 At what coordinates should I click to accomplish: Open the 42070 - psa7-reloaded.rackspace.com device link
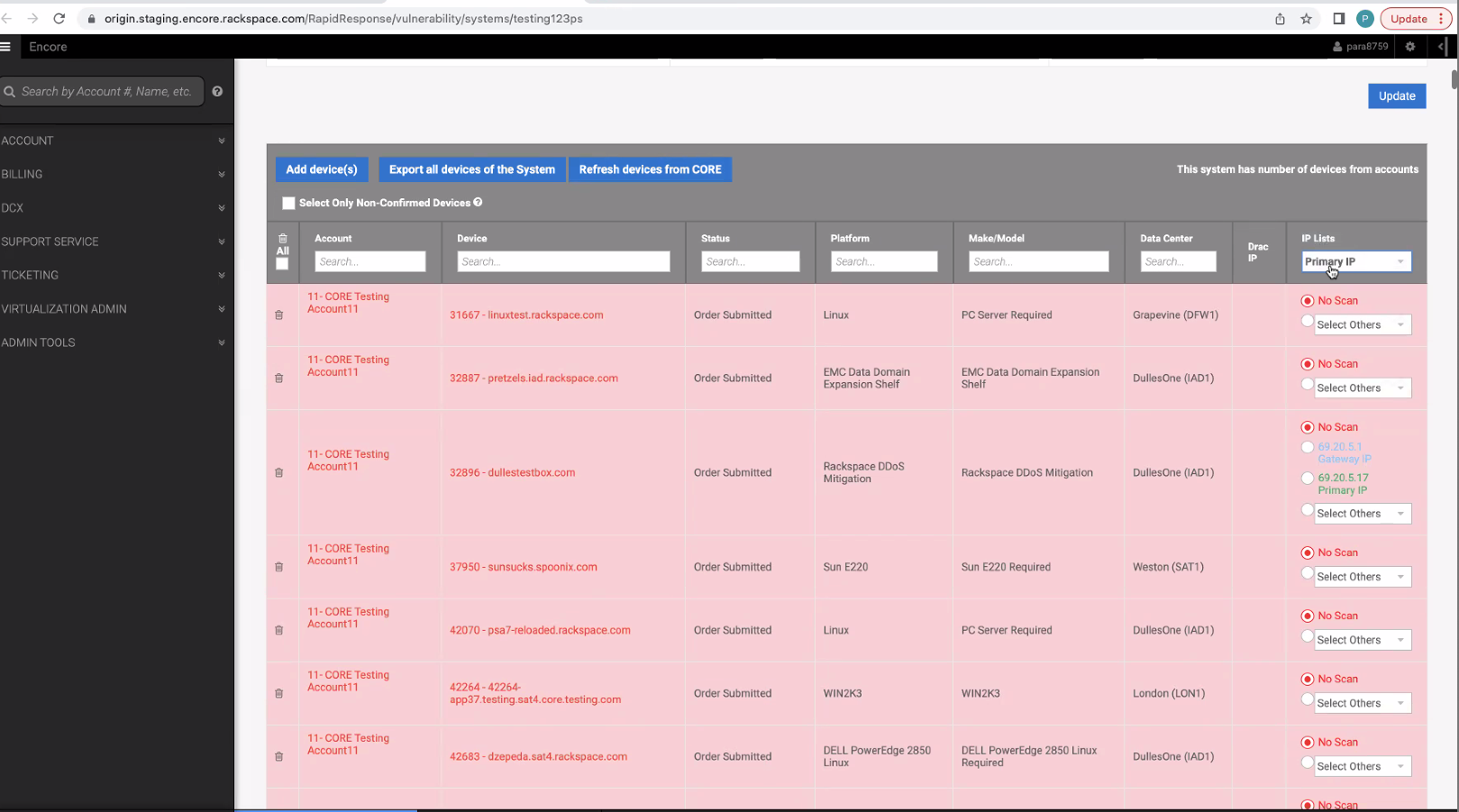pyautogui.click(x=540, y=631)
